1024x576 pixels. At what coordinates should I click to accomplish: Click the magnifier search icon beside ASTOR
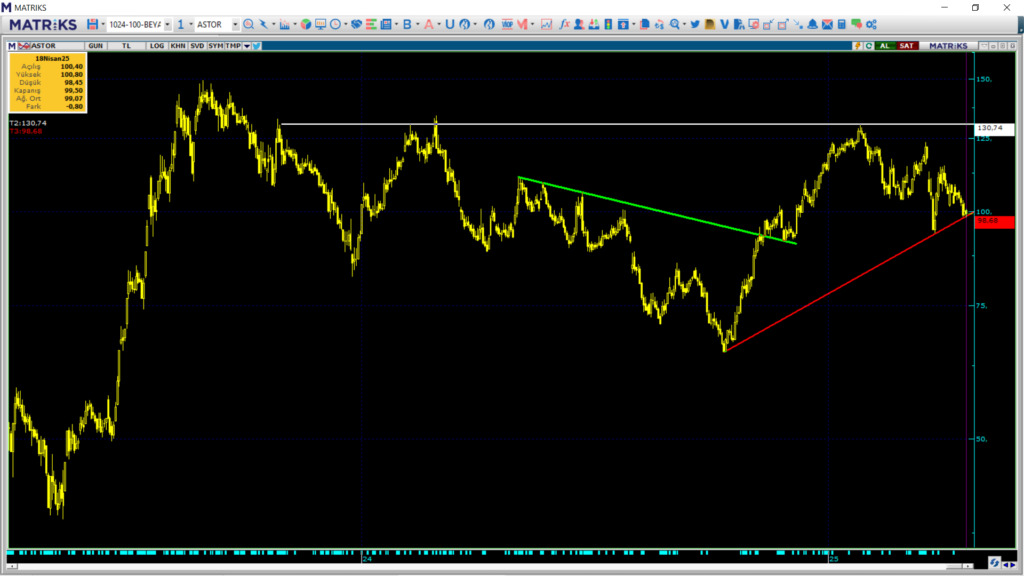click(x=248, y=24)
